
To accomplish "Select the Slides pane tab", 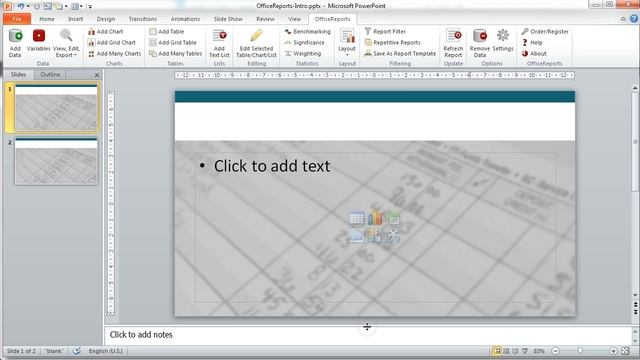I will click(x=18, y=74).
